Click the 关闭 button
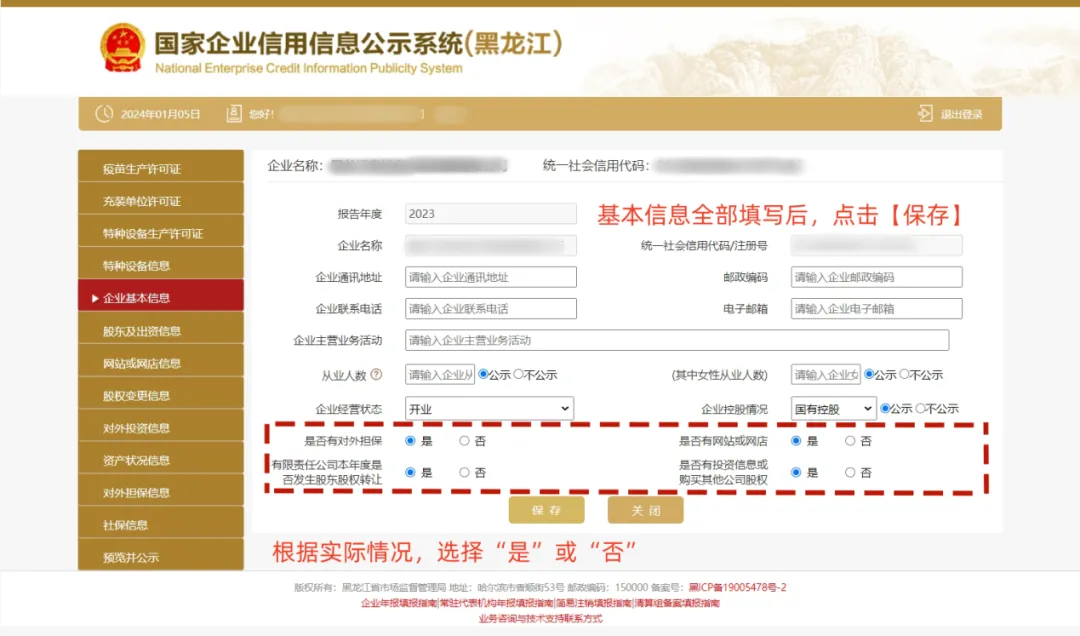Image resolution: width=1080 pixels, height=636 pixels. [645, 510]
